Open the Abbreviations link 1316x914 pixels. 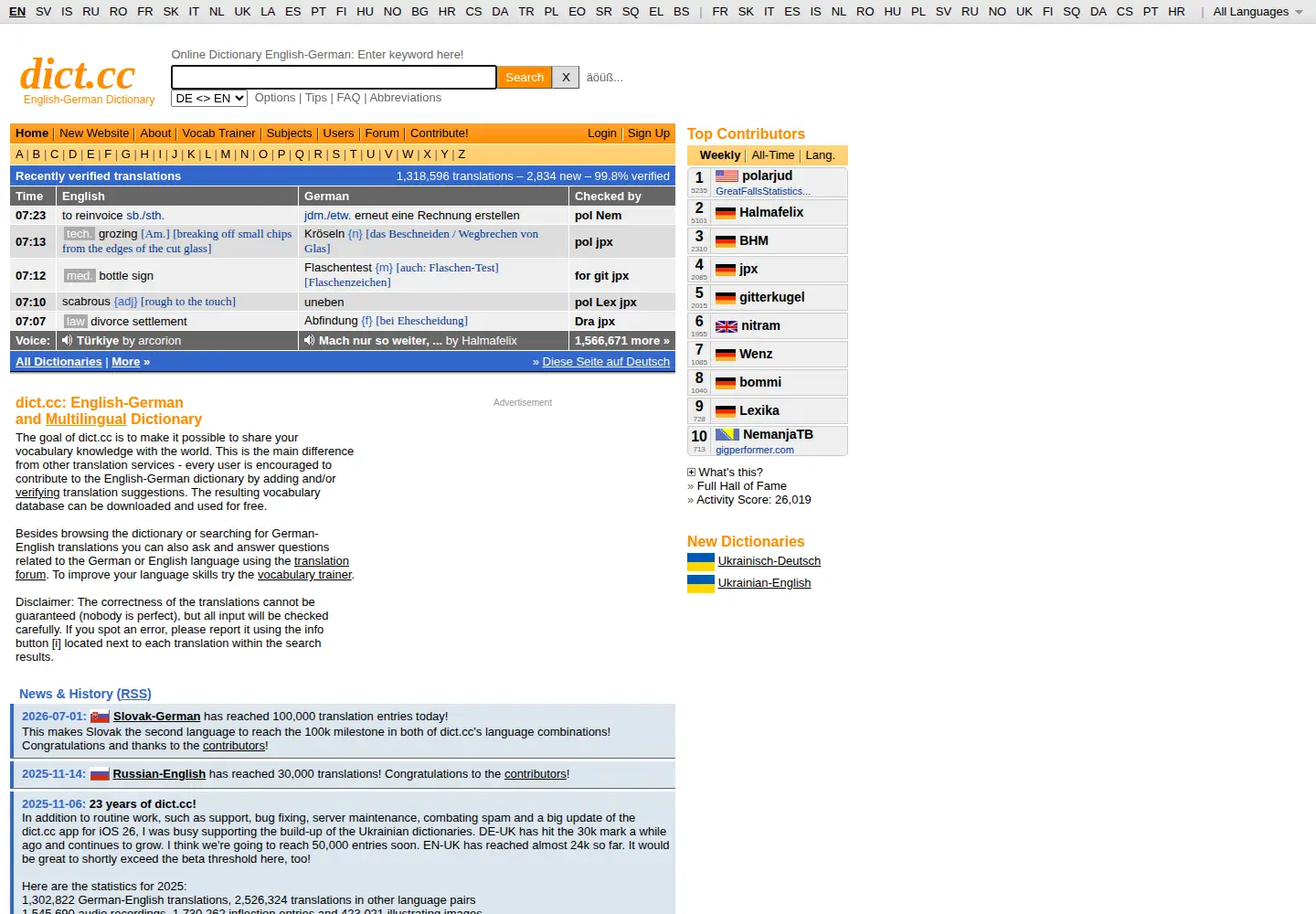[x=405, y=98]
